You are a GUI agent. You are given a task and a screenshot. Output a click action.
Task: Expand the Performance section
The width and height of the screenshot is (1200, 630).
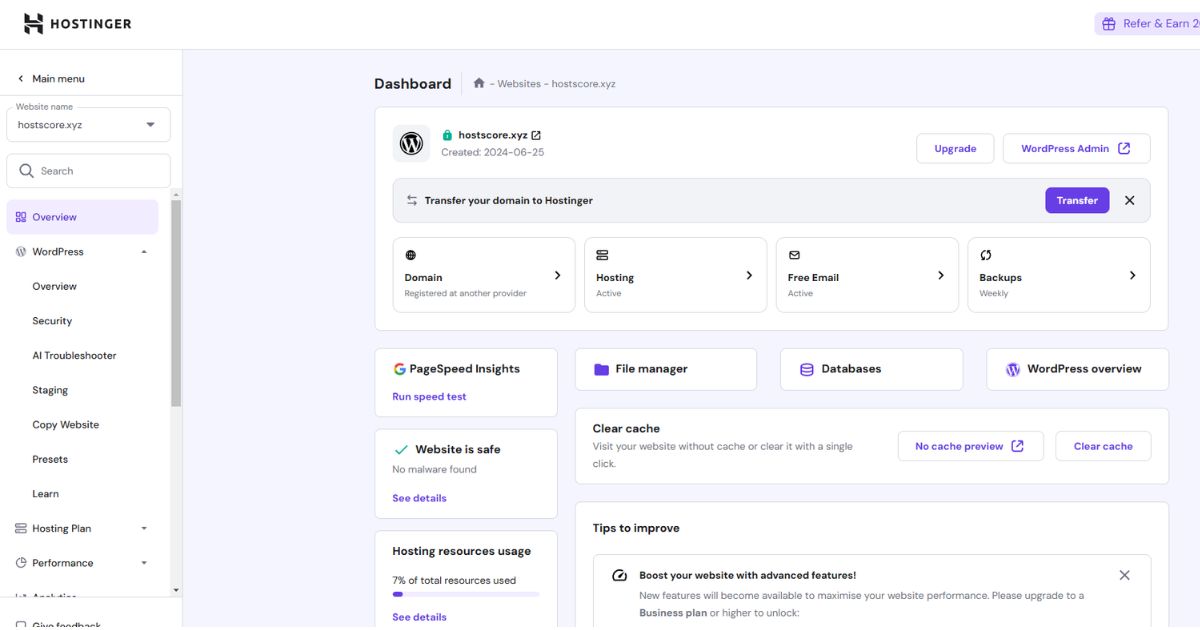[144, 563]
